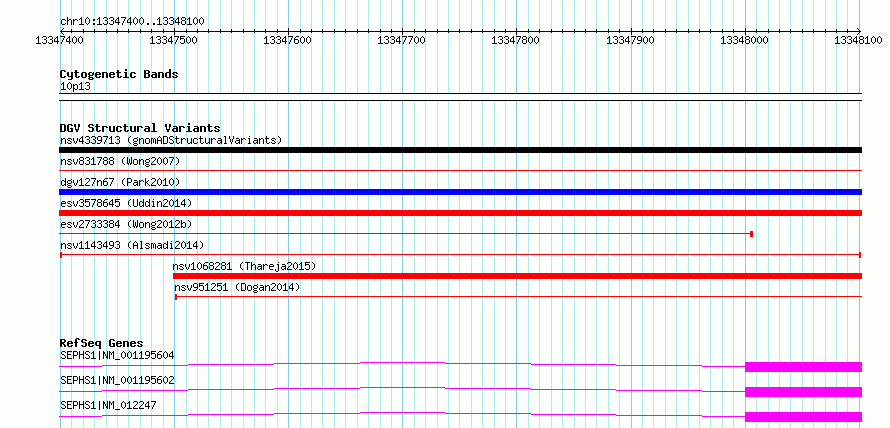This screenshot has width=890, height=428.
Task: Click exon block of SEPHS1|NM_001195604
Action: click(804, 367)
